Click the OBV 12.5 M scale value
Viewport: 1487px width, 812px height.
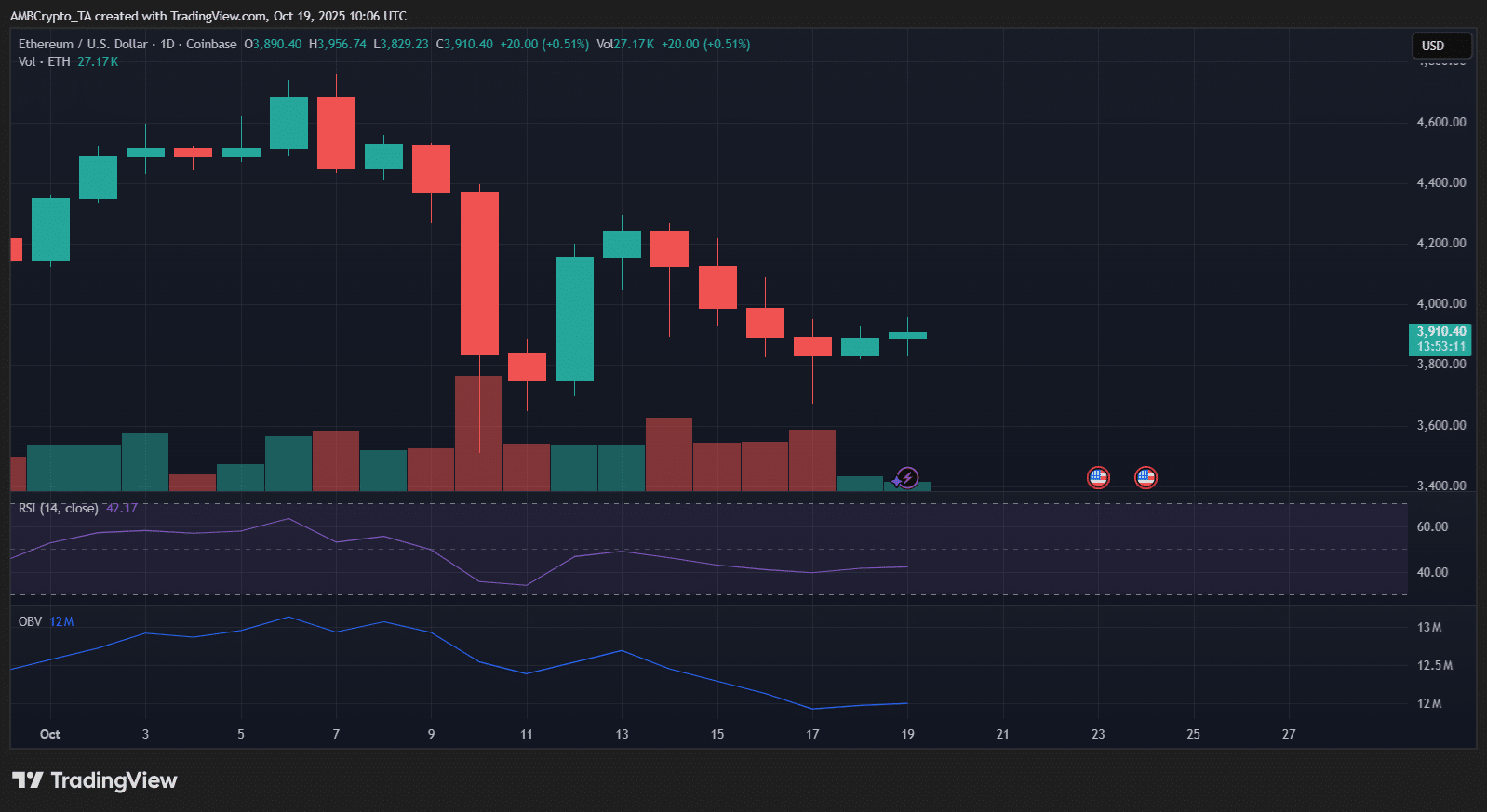click(1434, 665)
